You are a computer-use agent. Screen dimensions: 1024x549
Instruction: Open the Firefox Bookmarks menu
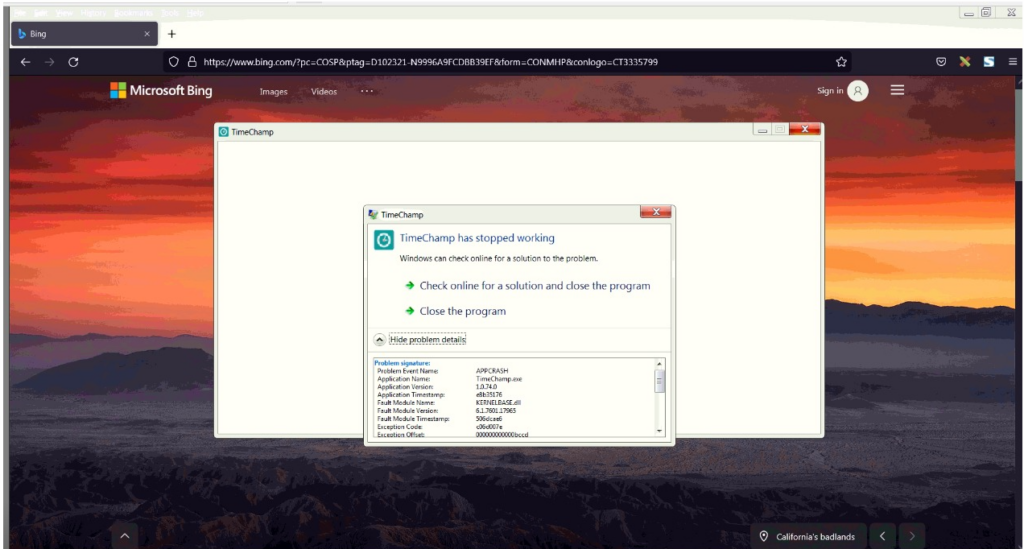click(x=133, y=13)
